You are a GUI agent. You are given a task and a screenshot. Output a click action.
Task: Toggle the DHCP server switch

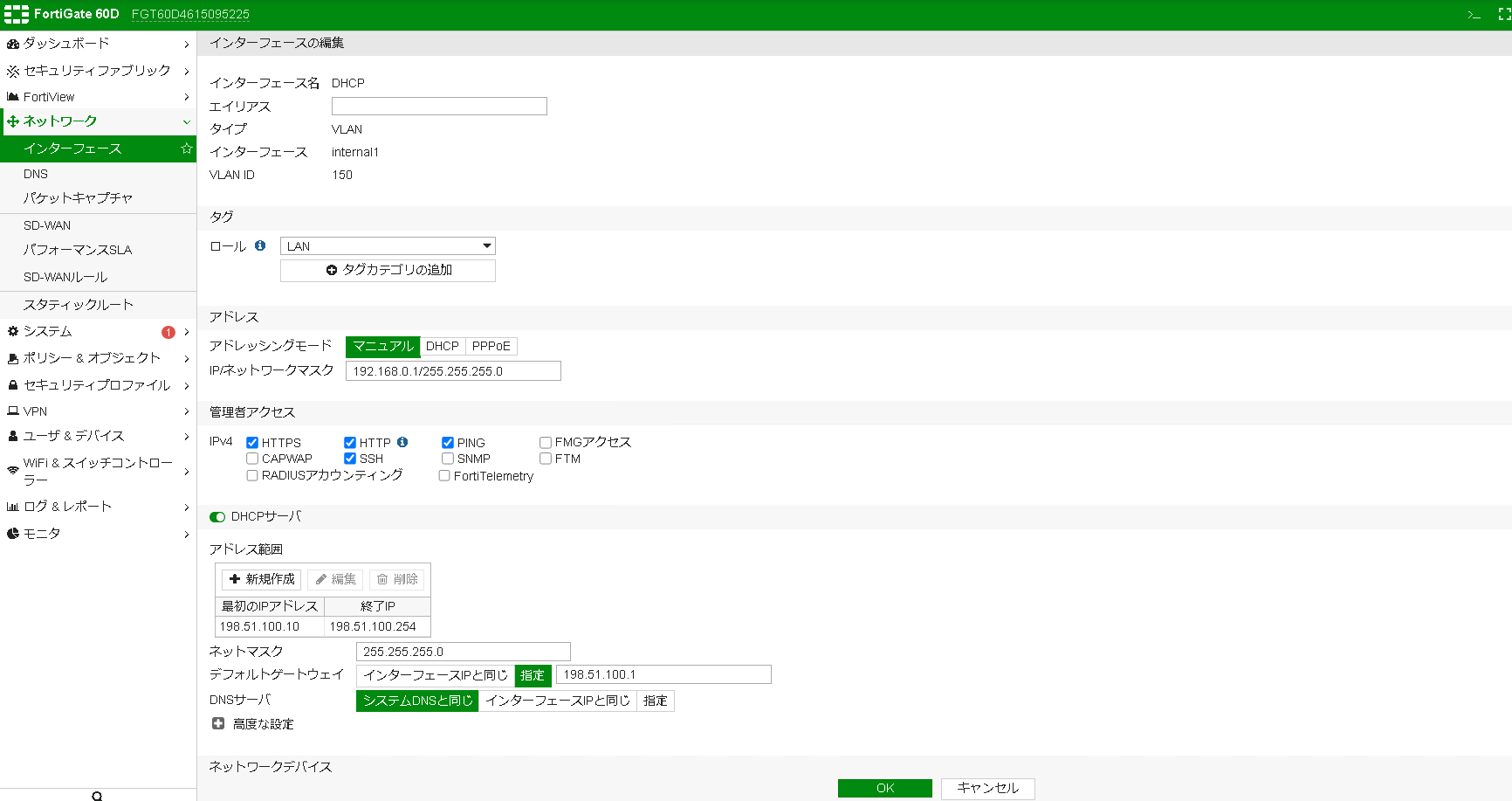217,517
